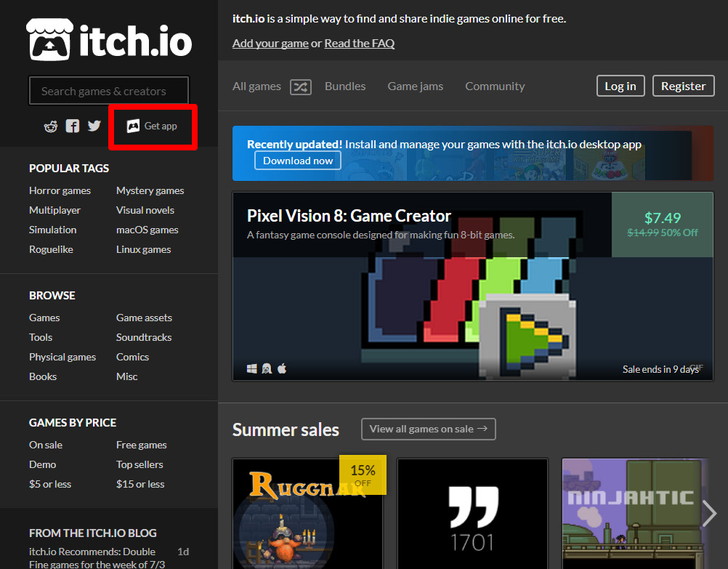Filter by Top sellers
The width and height of the screenshot is (728, 569).
(x=140, y=465)
